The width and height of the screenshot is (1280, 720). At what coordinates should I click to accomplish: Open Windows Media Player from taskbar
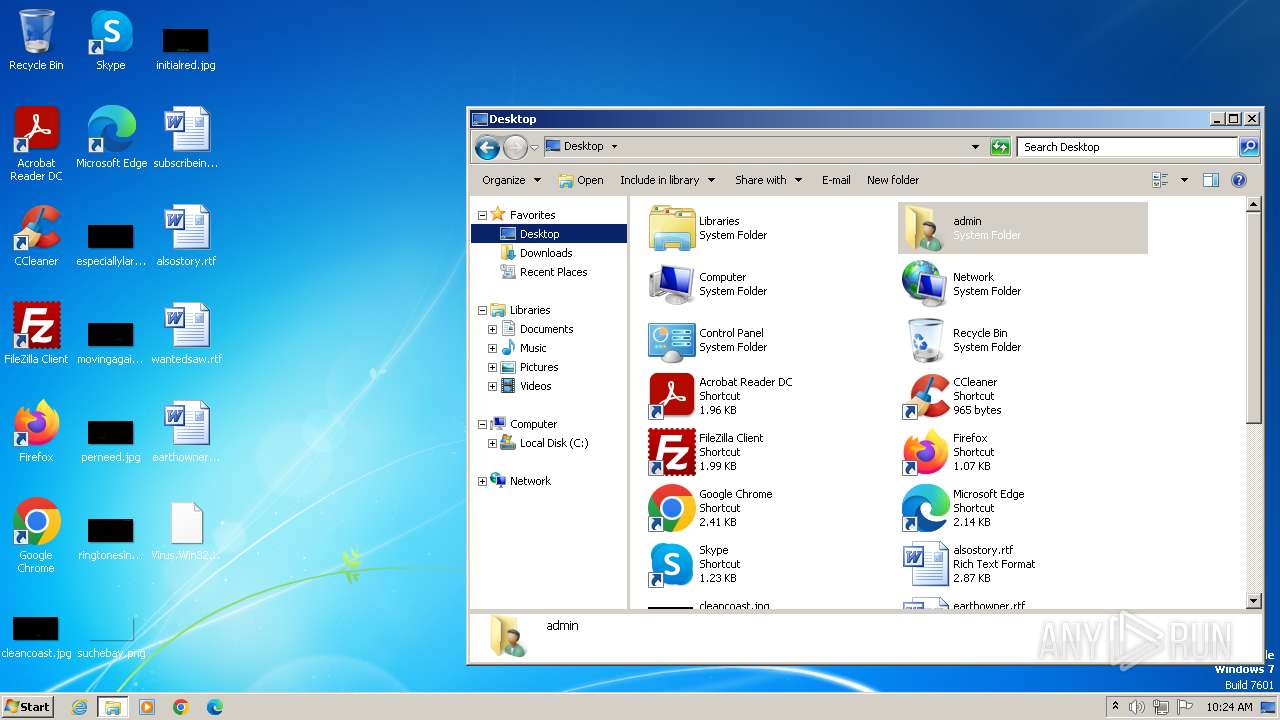tap(147, 707)
